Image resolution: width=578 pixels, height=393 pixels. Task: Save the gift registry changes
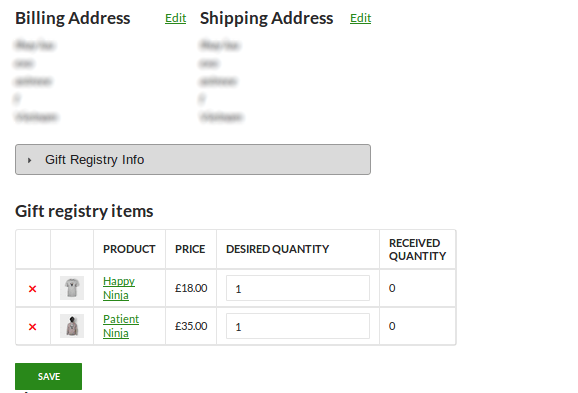click(x=49, y=376)
